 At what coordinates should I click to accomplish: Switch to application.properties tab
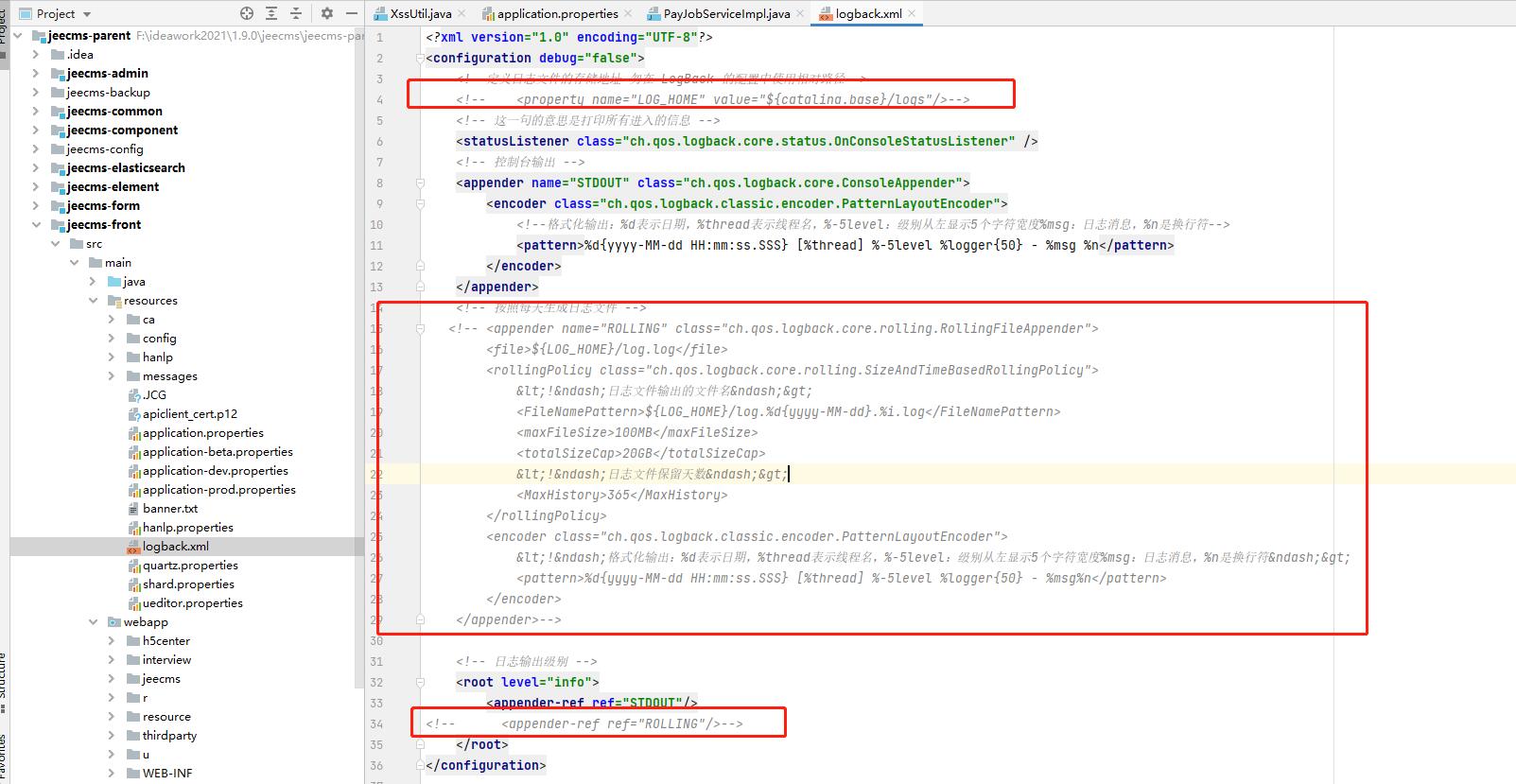tap(557, 14)
